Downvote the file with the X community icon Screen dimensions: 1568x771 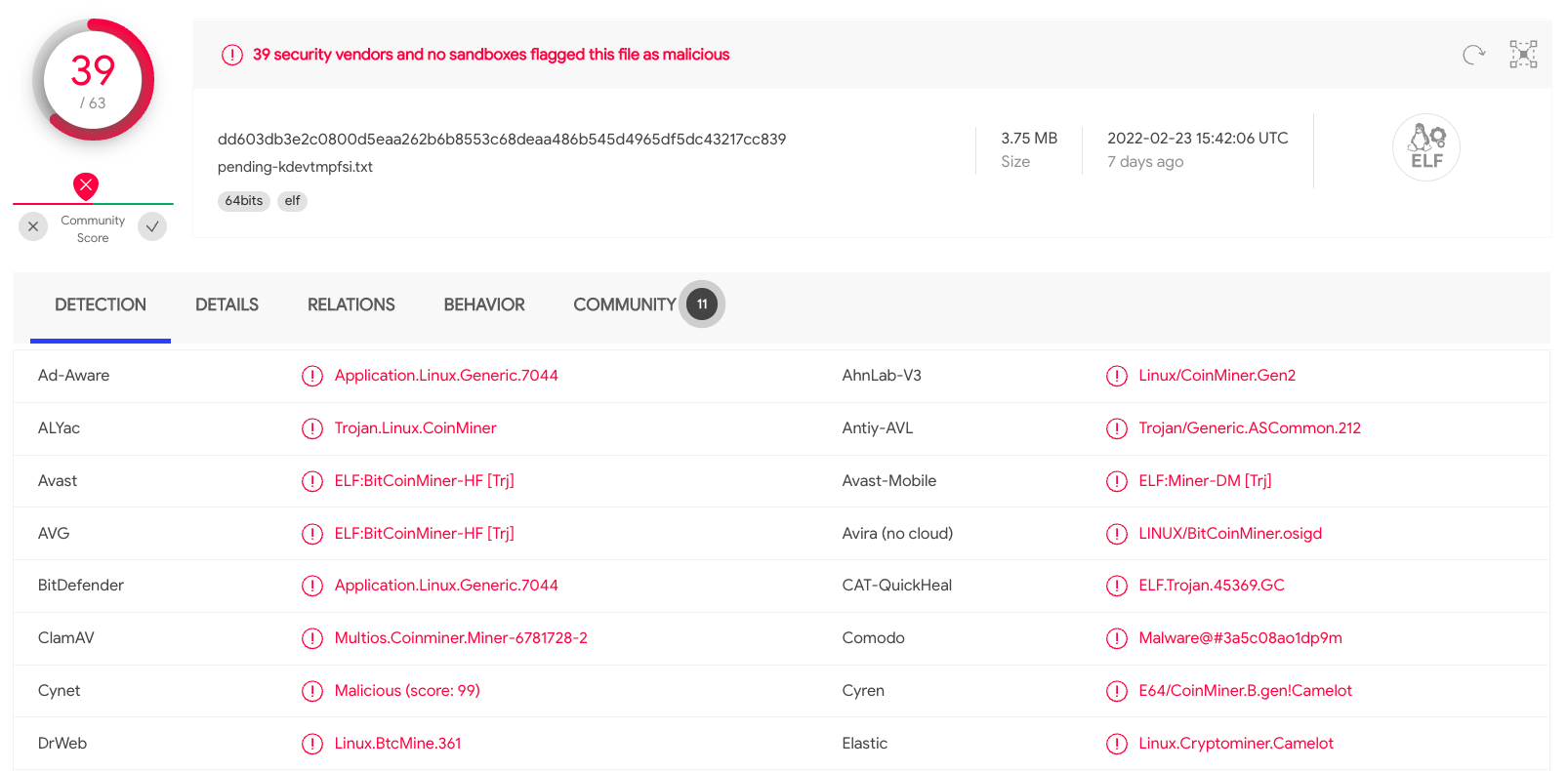pos(32,226)
